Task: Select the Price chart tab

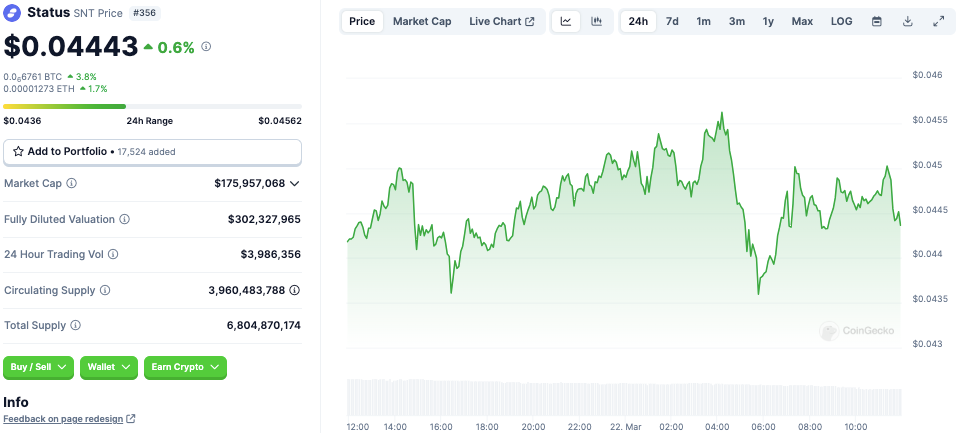Action: 362,21
